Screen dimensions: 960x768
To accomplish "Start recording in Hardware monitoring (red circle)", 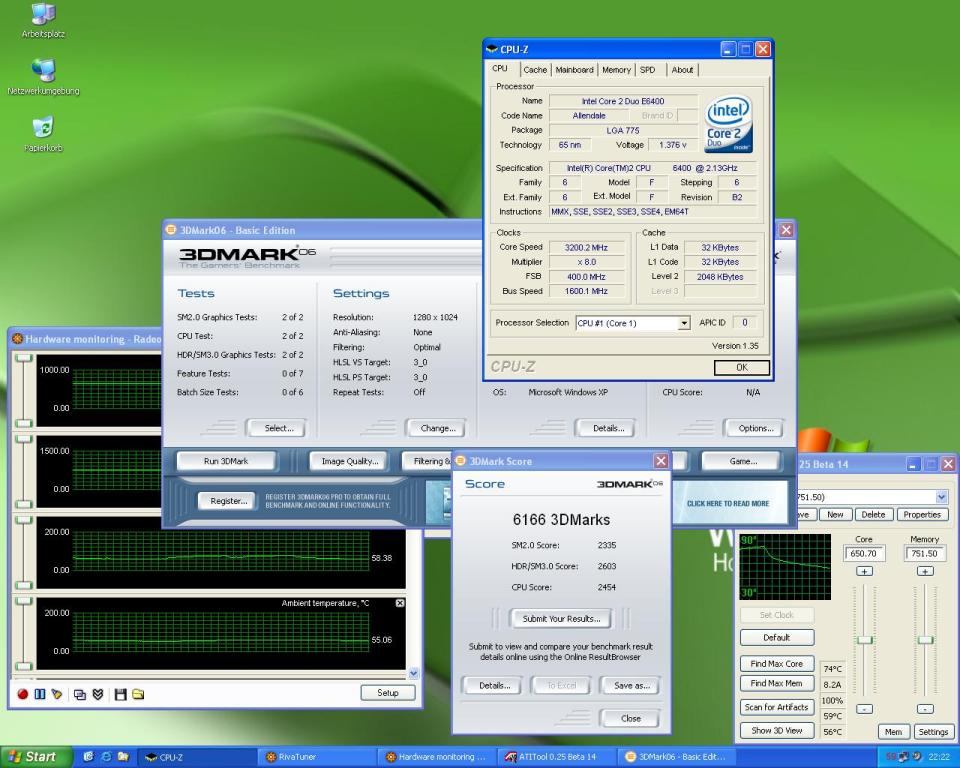I will [23, 694].
